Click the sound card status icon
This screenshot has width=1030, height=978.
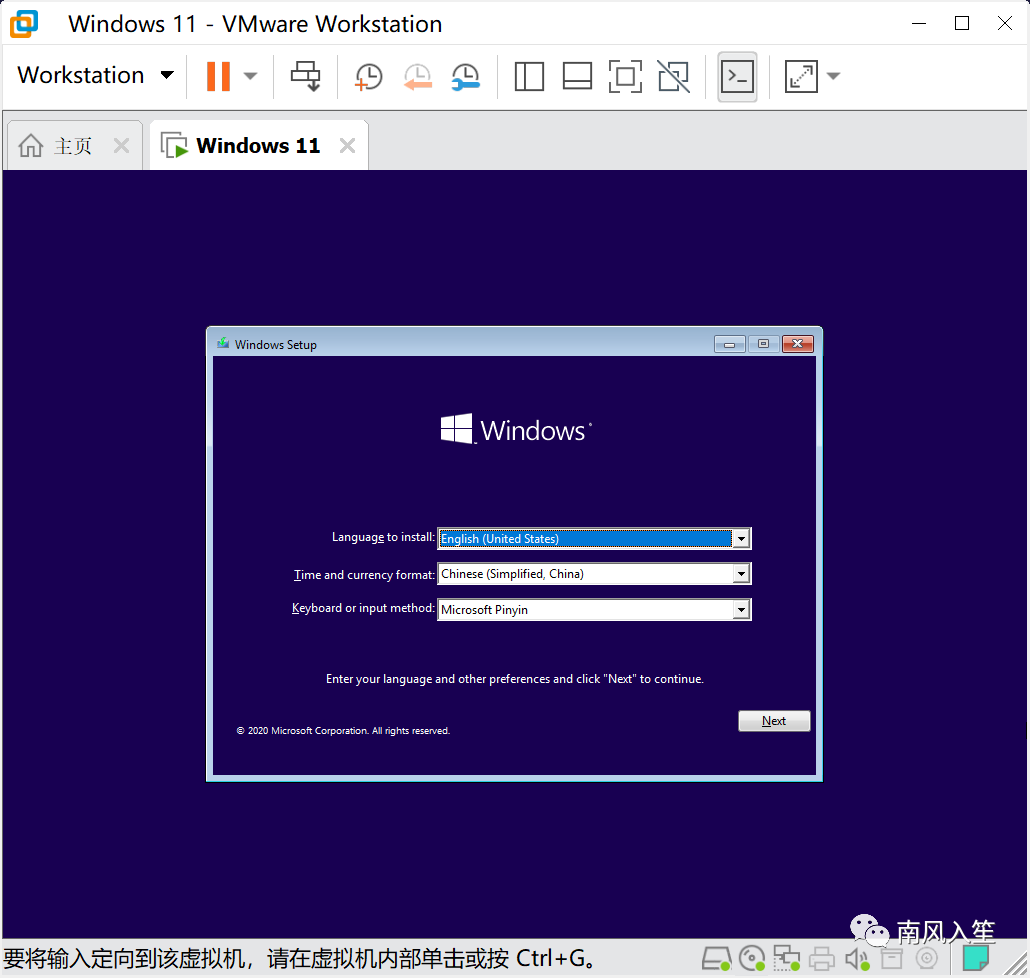click(857, 959)
